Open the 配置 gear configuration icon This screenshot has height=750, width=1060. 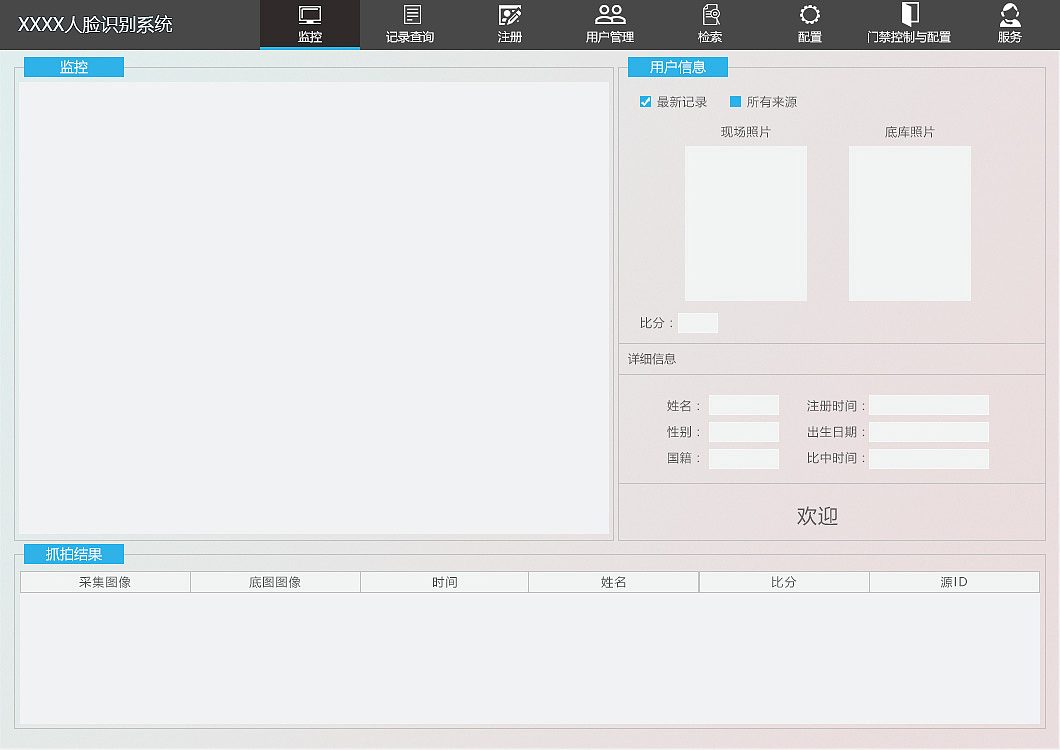(810, 14)
